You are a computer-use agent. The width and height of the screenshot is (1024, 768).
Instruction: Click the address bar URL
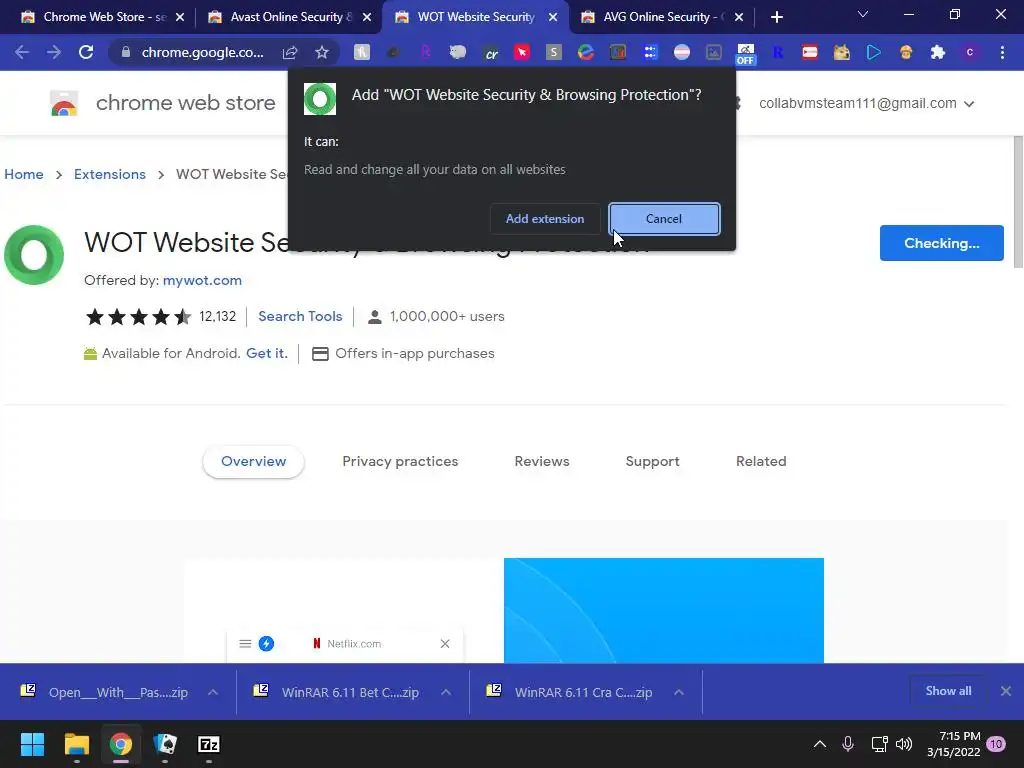coord(202,52)
